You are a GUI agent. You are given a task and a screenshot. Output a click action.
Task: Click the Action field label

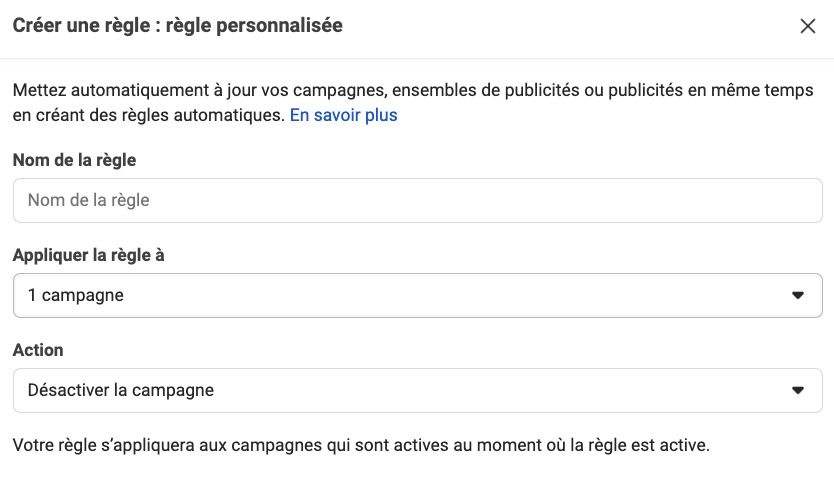[x=38, y=350]
